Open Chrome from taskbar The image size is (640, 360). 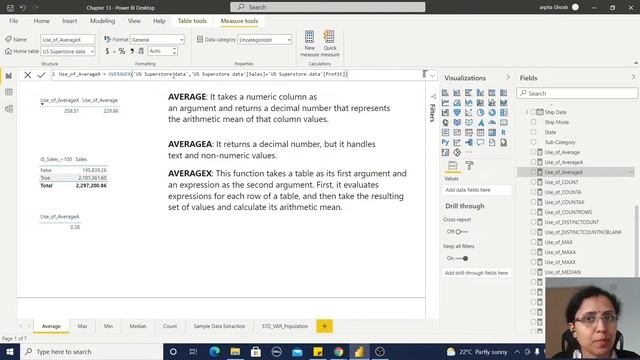[338, 351]
